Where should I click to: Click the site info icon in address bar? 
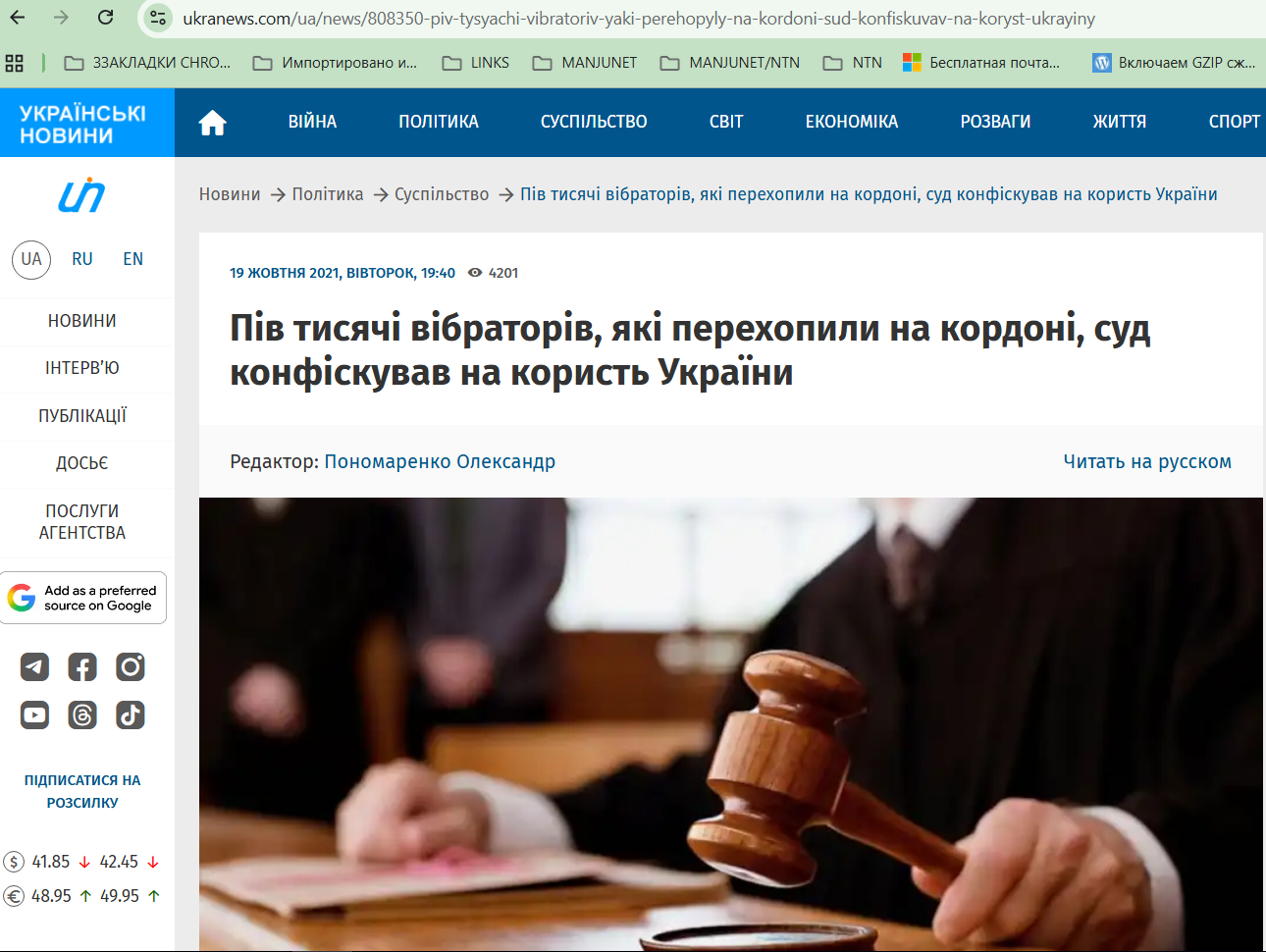[158, 18]
